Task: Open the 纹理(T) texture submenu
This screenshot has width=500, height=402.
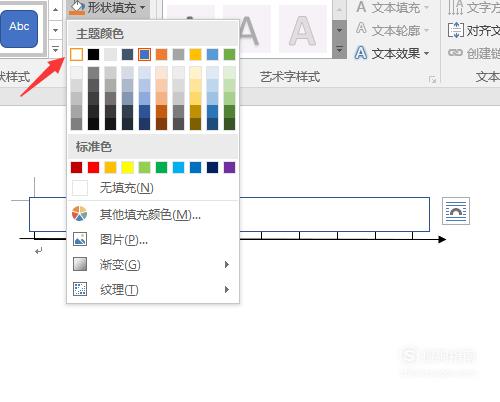Action: (153, 289)
